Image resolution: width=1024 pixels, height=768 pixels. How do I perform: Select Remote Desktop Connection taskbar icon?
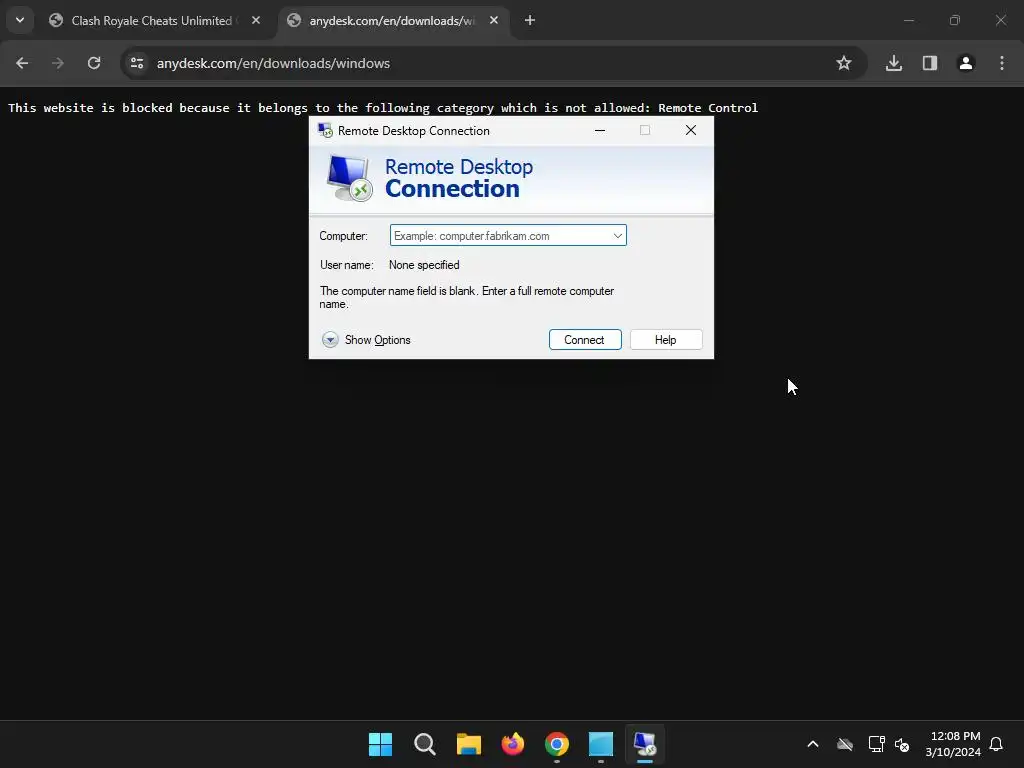[x=645, y=744]
